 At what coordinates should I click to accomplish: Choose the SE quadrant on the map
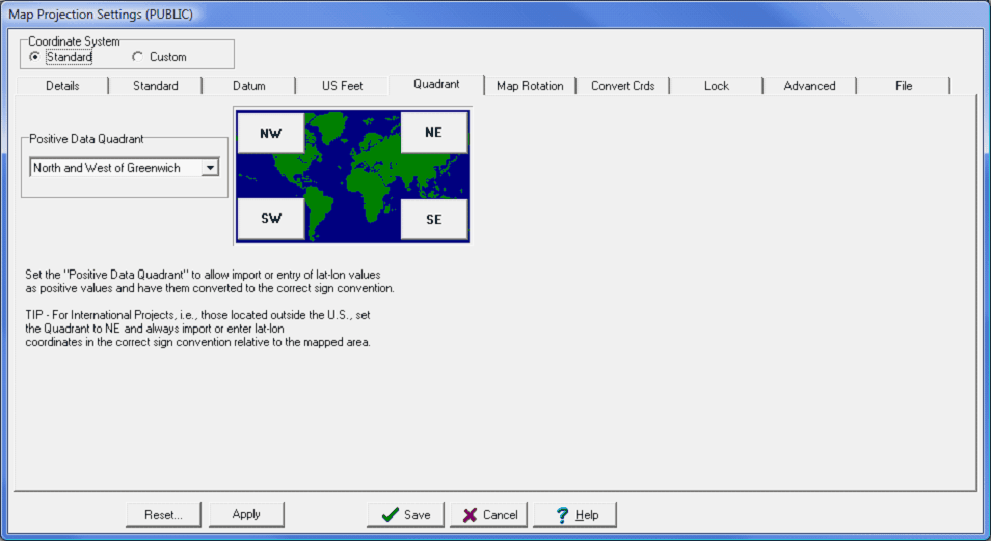click(433, 219)
